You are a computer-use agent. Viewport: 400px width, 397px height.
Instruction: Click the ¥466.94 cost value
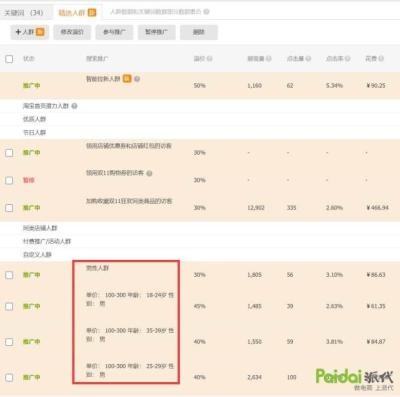point(377,208)
